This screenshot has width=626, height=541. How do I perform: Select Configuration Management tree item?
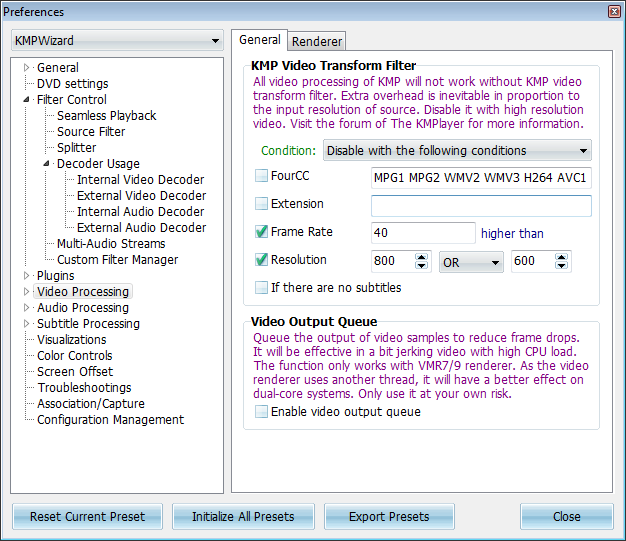click(x=111, y=419)
